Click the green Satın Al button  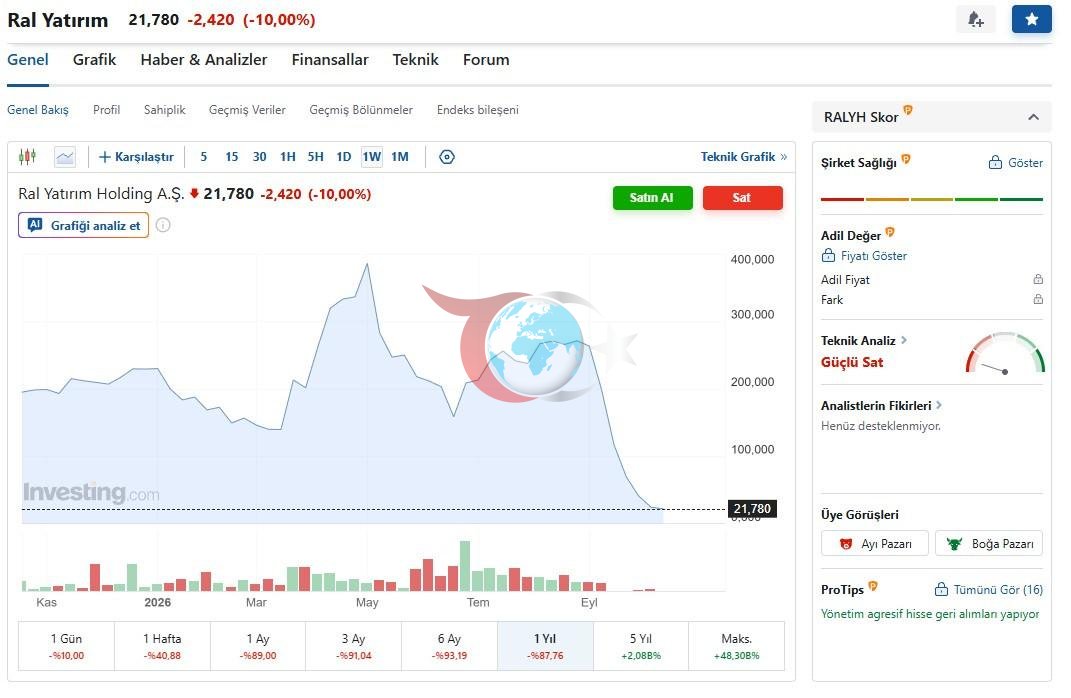pyautogui.click(x=652, y=198)
